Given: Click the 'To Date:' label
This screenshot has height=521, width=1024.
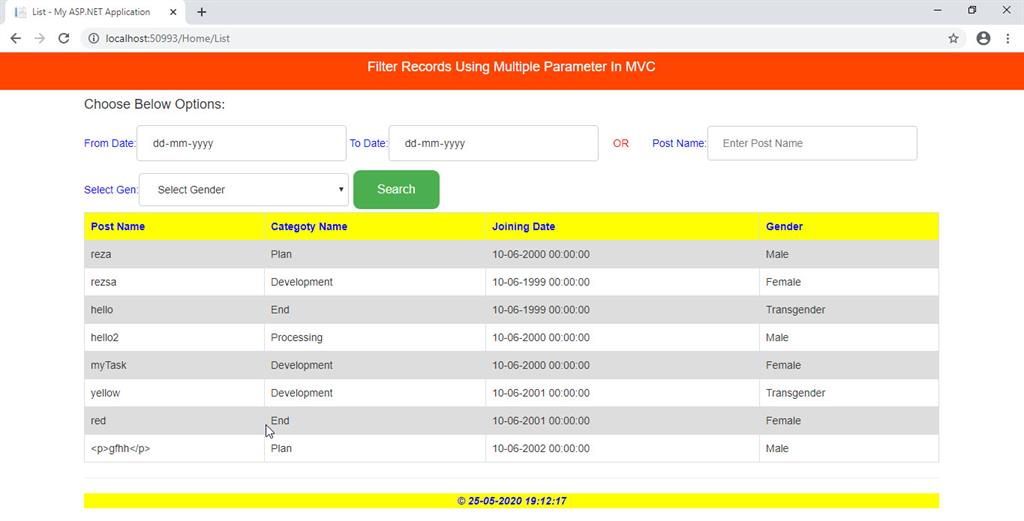Looking at the screenshot, I should [368, 143].
